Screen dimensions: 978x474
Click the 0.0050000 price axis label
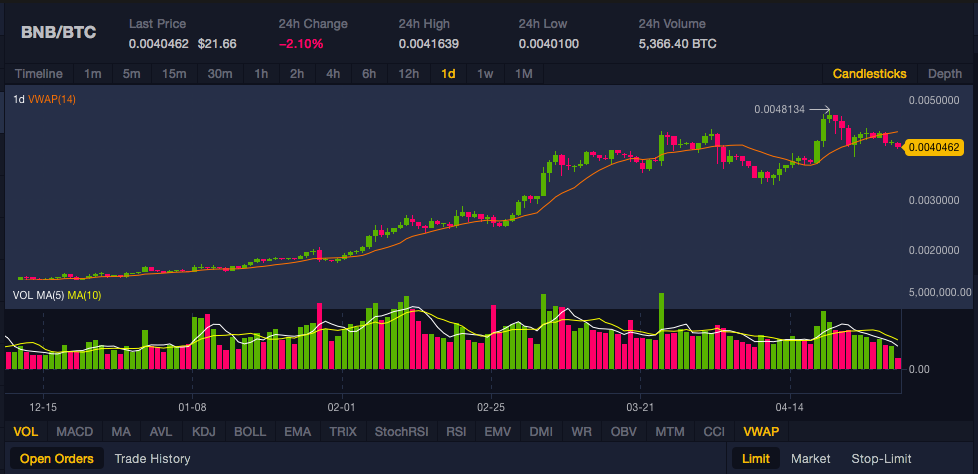click(x=935, y=100)
